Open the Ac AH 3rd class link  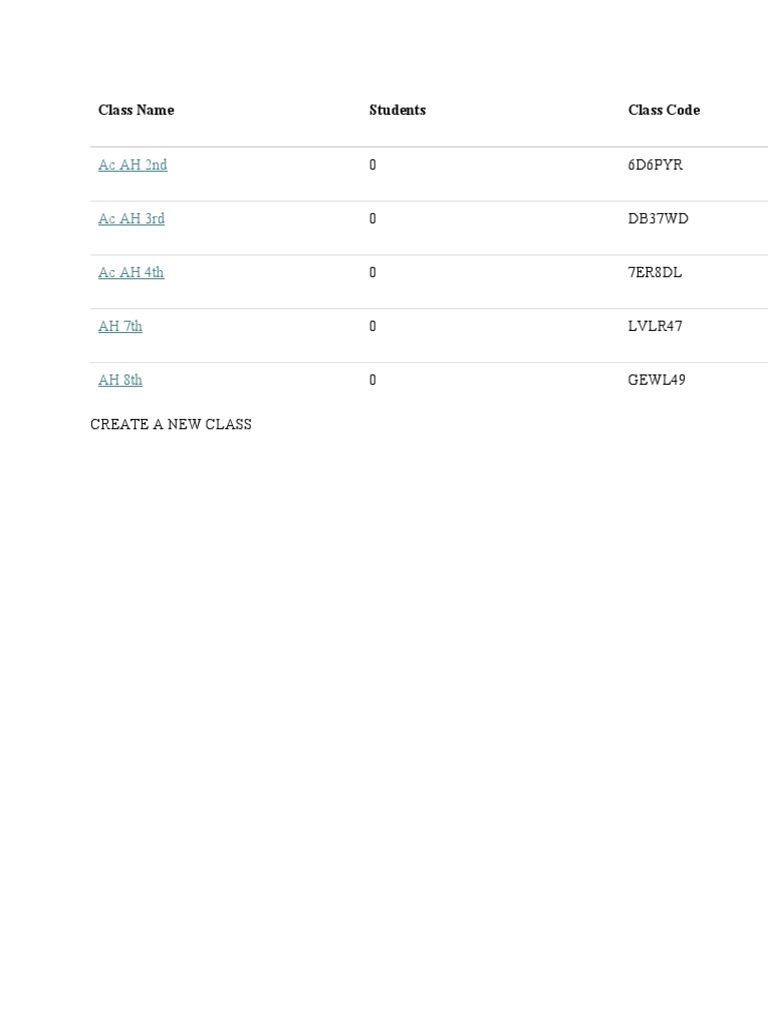(x=131, y=219)
